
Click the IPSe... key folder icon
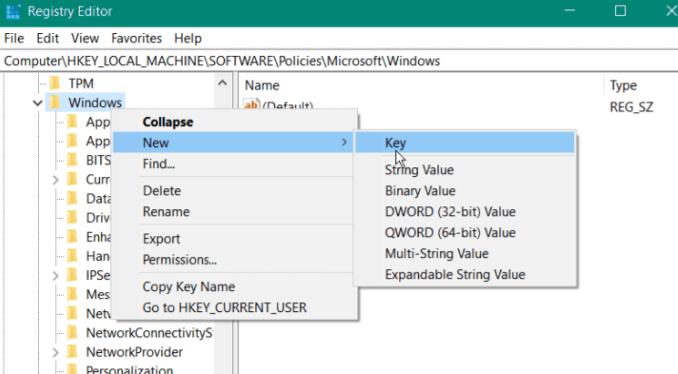coord(72,275)
